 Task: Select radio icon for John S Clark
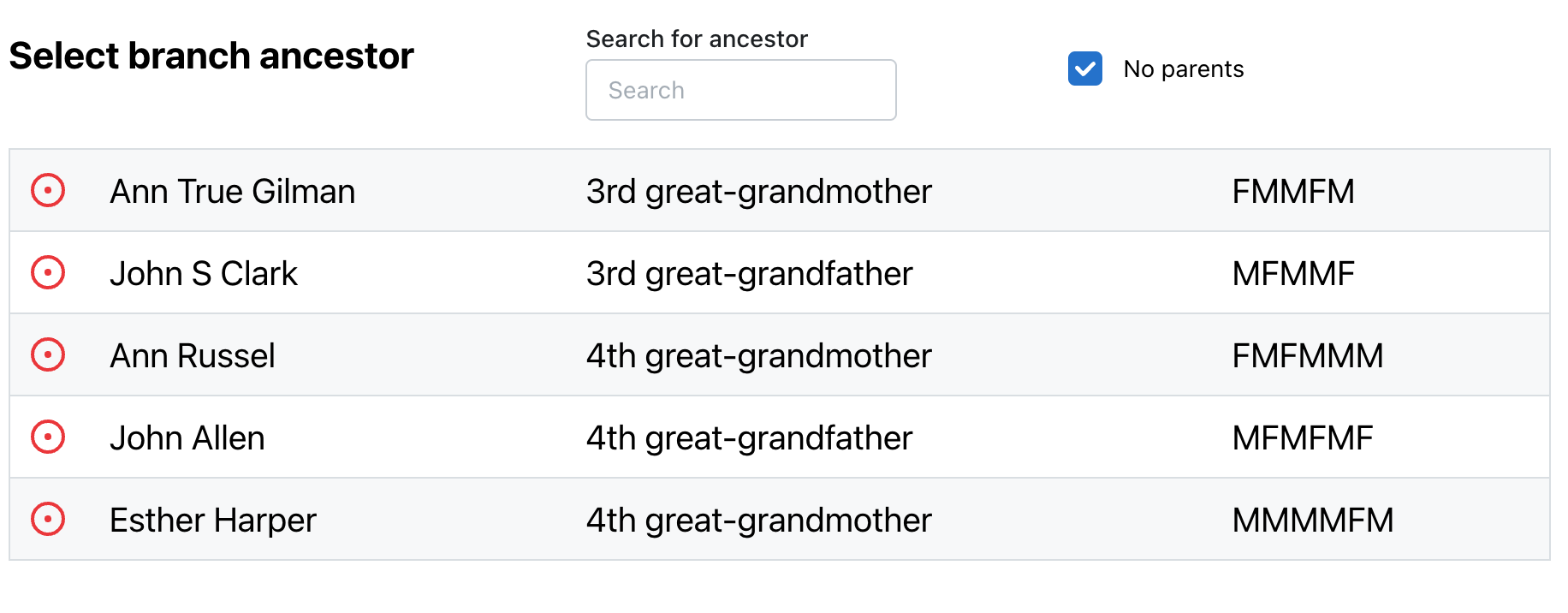tap(48, 272)
